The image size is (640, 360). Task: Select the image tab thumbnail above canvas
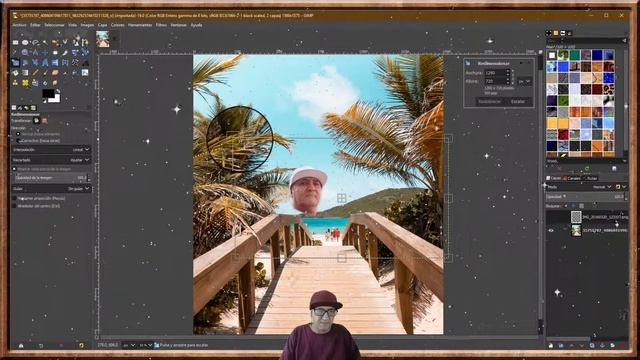pyautogui.click(x=103, y=39)
